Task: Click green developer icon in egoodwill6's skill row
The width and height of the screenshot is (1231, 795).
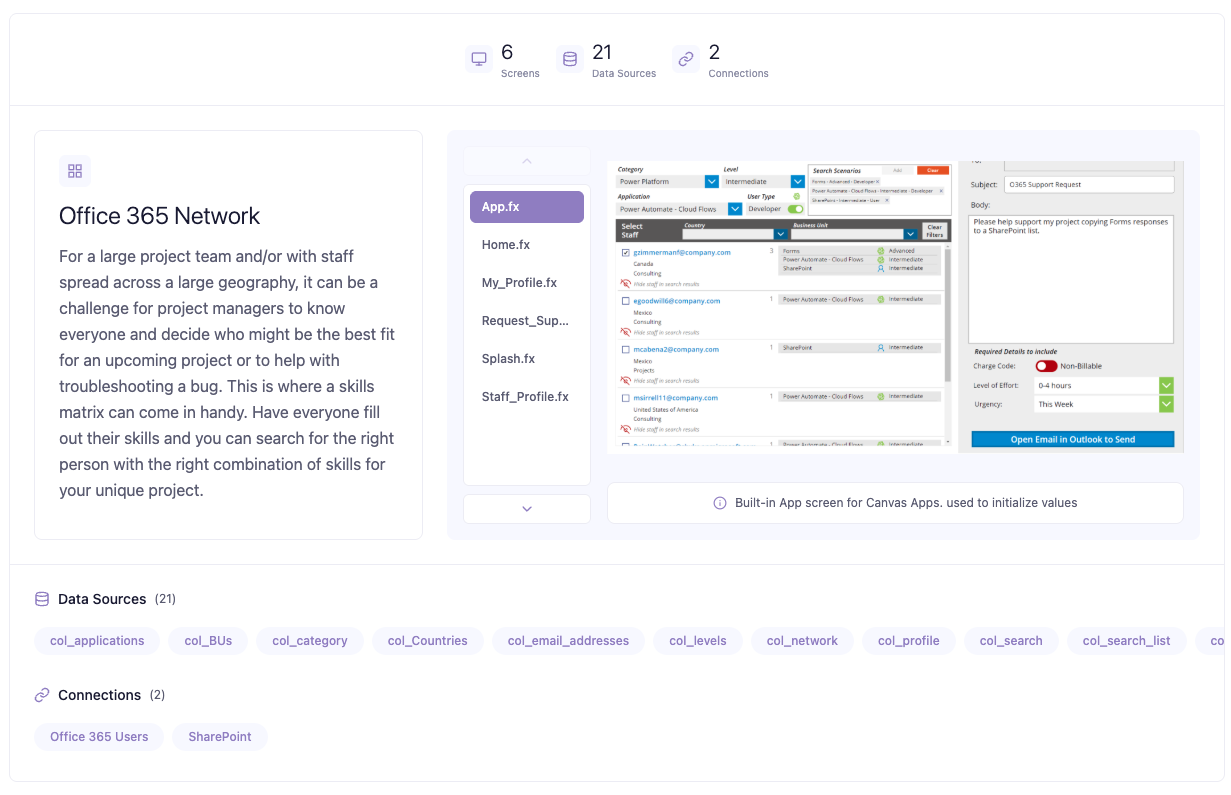Action: (881, 299)
